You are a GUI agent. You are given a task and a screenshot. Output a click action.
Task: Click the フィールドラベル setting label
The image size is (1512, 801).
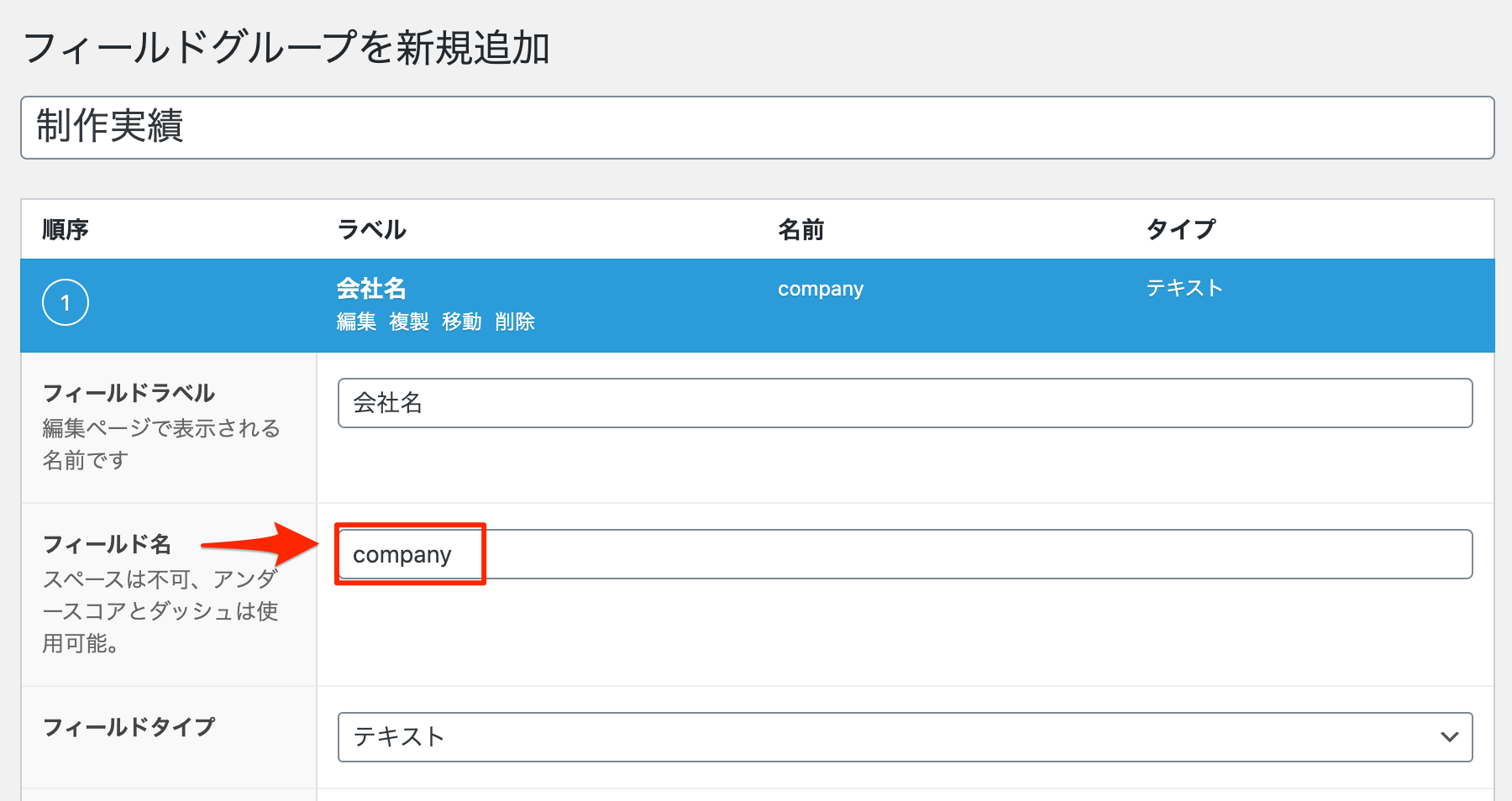coord(129,393)
